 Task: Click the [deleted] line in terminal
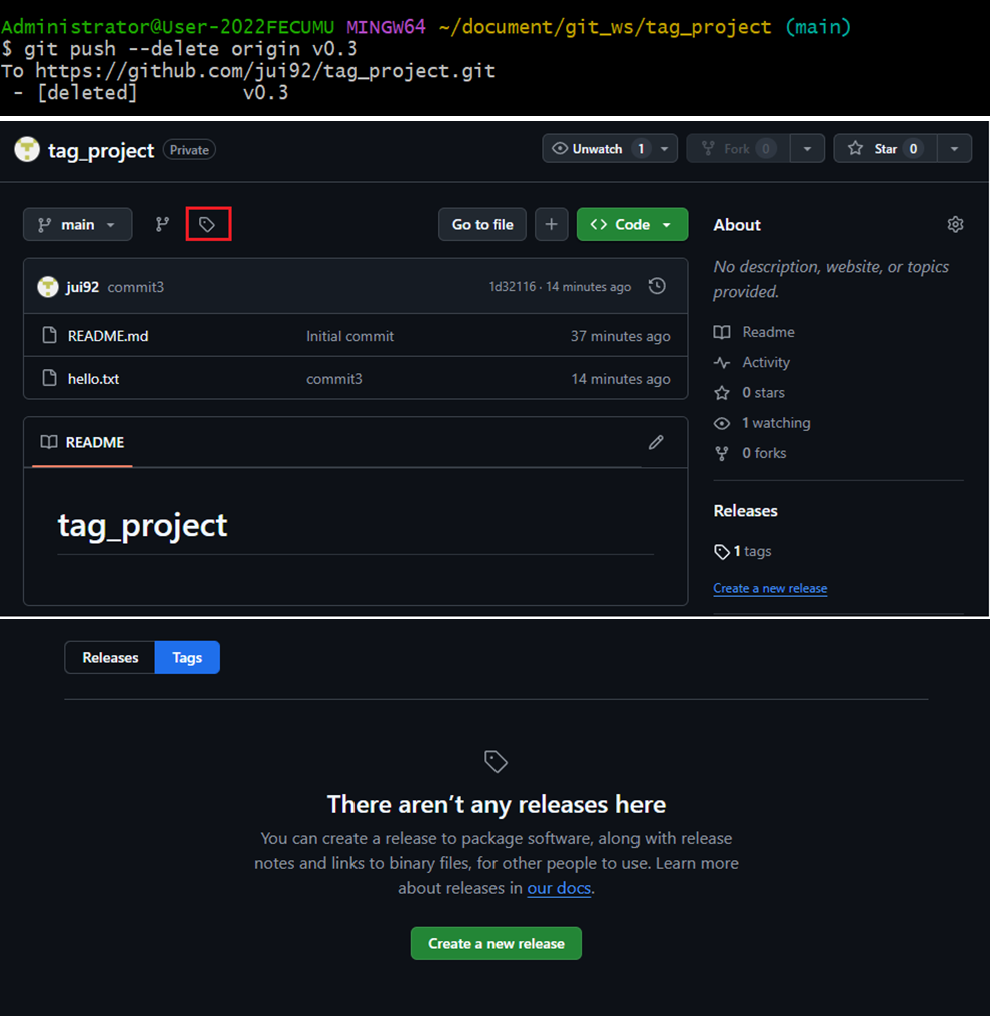tap(150, 93)
